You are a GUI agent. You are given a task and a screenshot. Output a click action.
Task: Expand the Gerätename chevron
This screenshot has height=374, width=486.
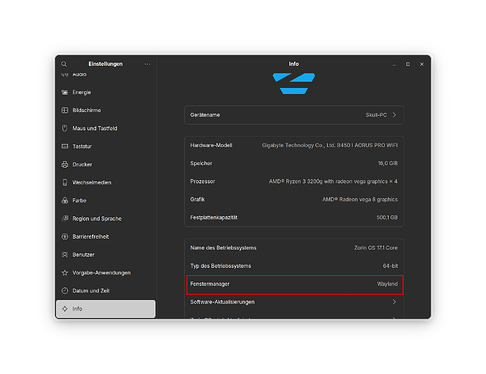[x=394, y=115]
